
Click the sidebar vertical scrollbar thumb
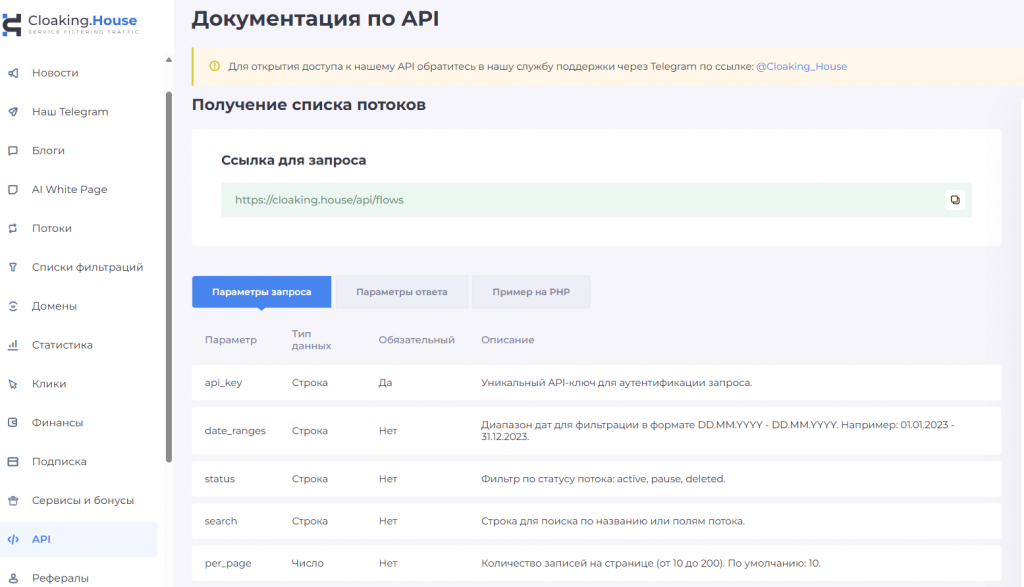[x=169, y=277]
